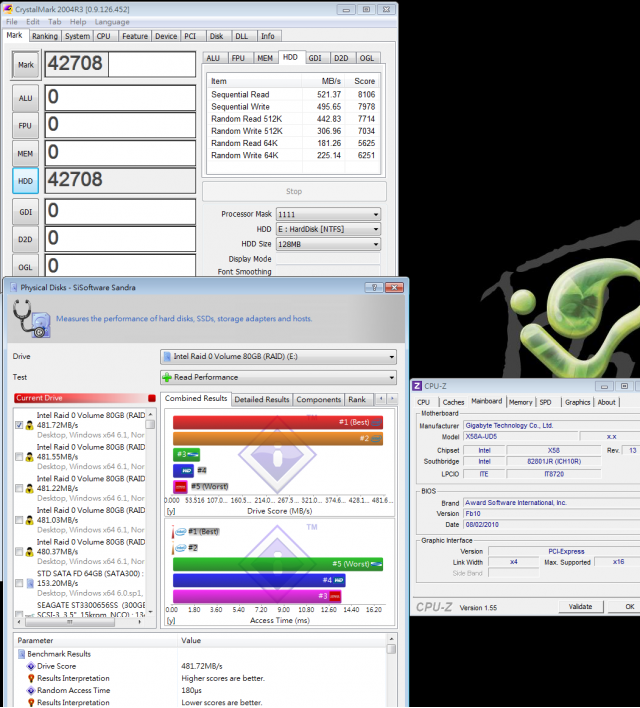The height and width of the screenshot is (708, 640).
Task: Run the MEM benchmark button
Action: point(25,154)
